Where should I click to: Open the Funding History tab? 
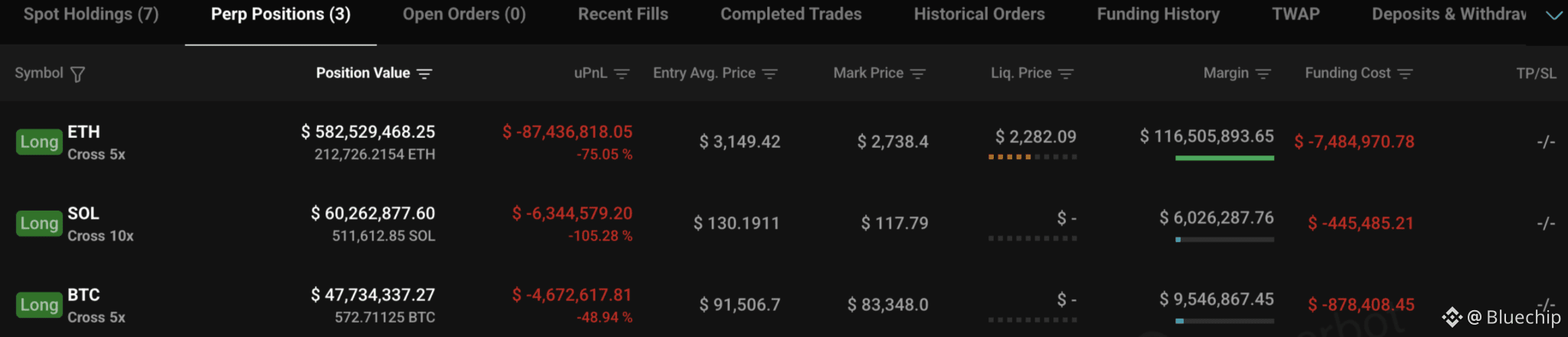click(x=1158, y=15)
